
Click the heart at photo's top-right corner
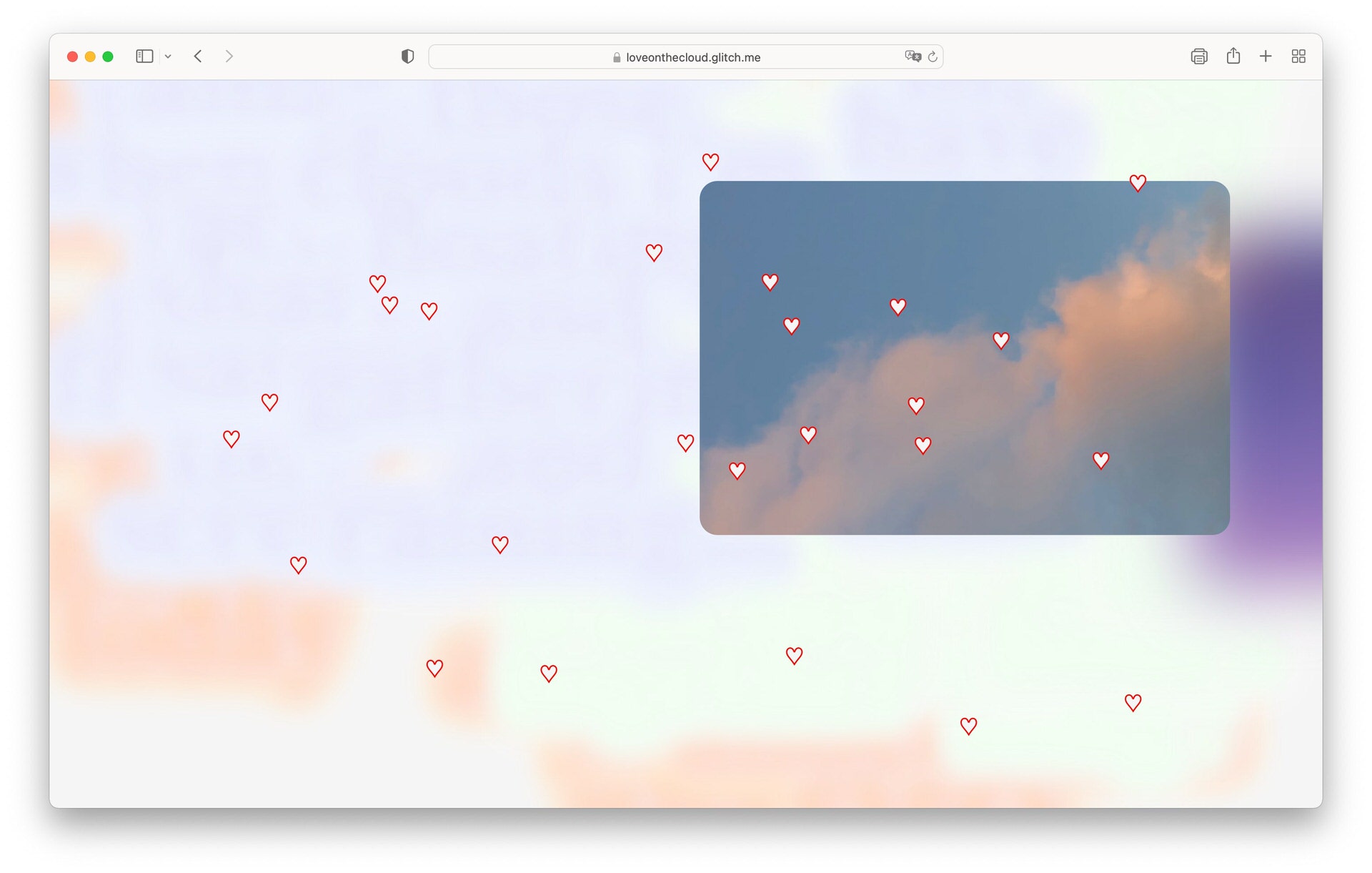pyautogui.click(x=1138, y=183)
